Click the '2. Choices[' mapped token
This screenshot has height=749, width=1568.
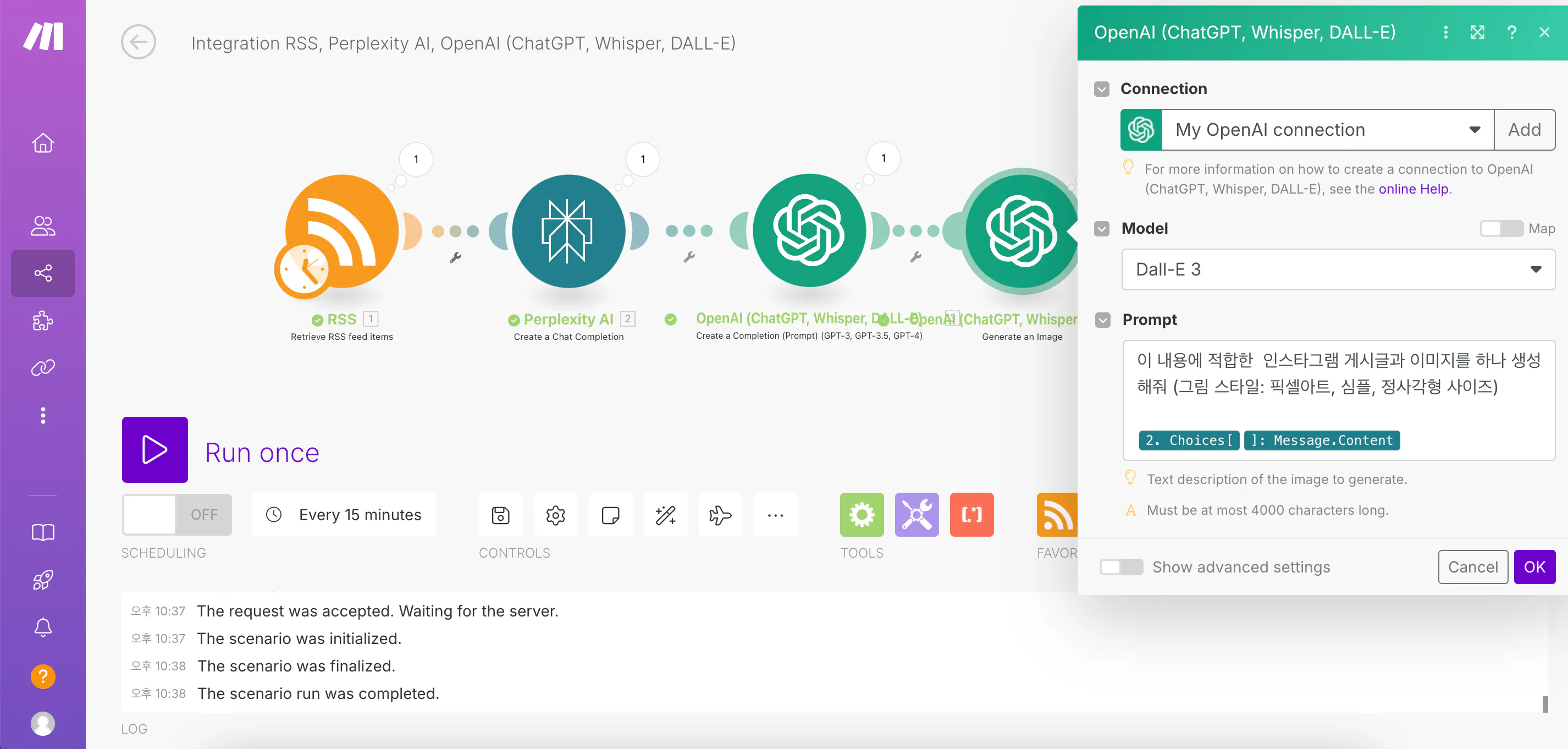[x=1189, y=440]
